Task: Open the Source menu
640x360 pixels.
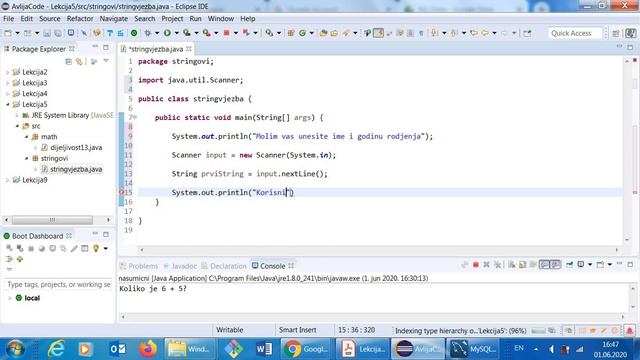Action: (x=49, y=19)
